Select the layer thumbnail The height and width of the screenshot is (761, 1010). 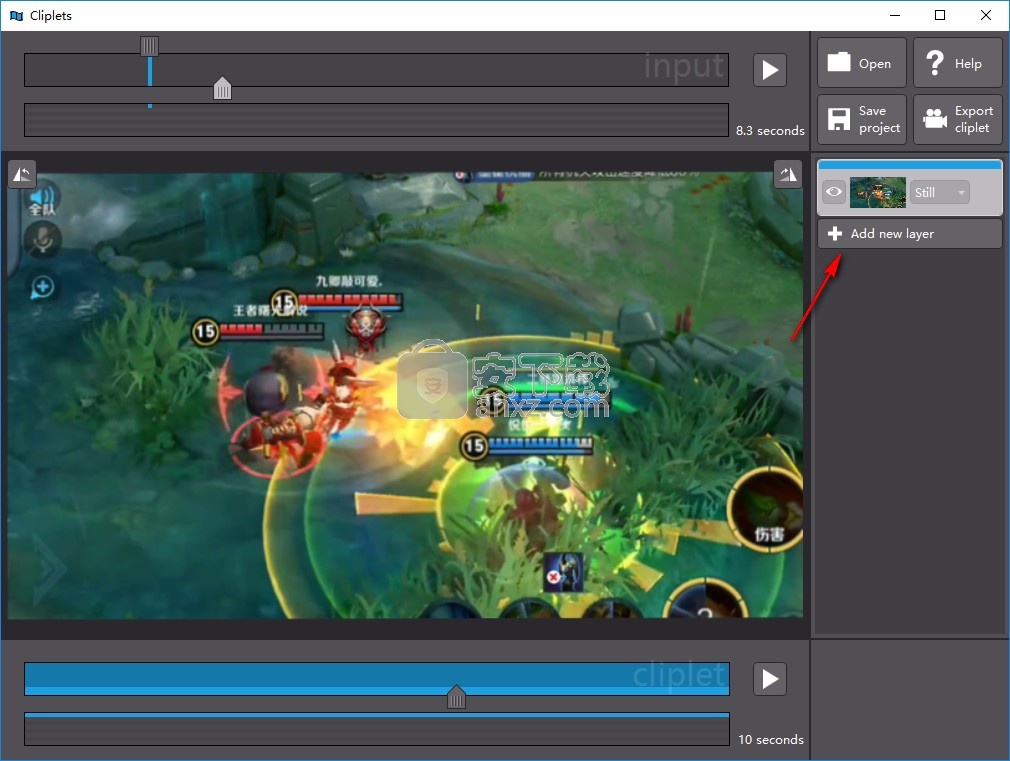click(x=877, y=192)
